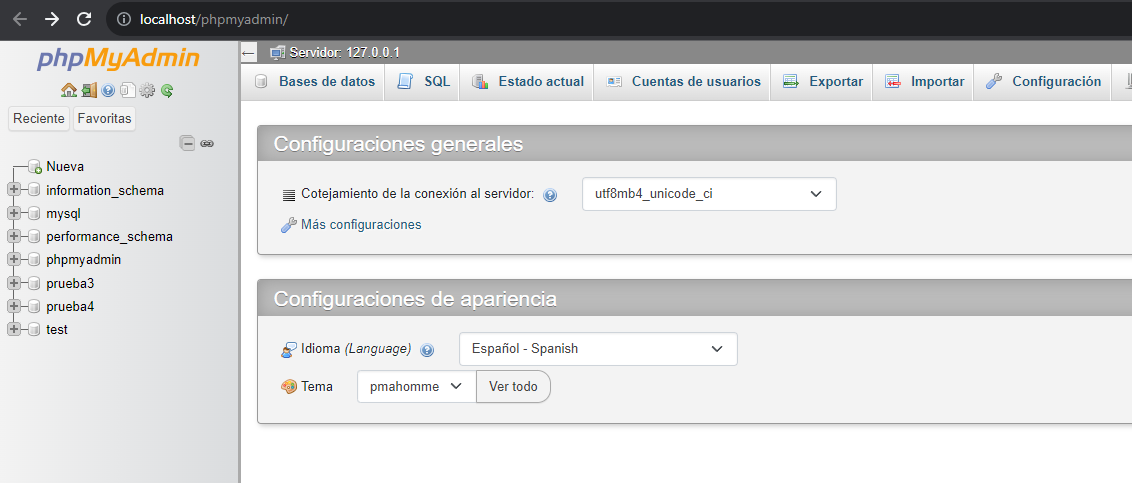The image size is (1132, 483).
Task: Open the Cuentas de usuarios tab
Action: pos(683,82)
